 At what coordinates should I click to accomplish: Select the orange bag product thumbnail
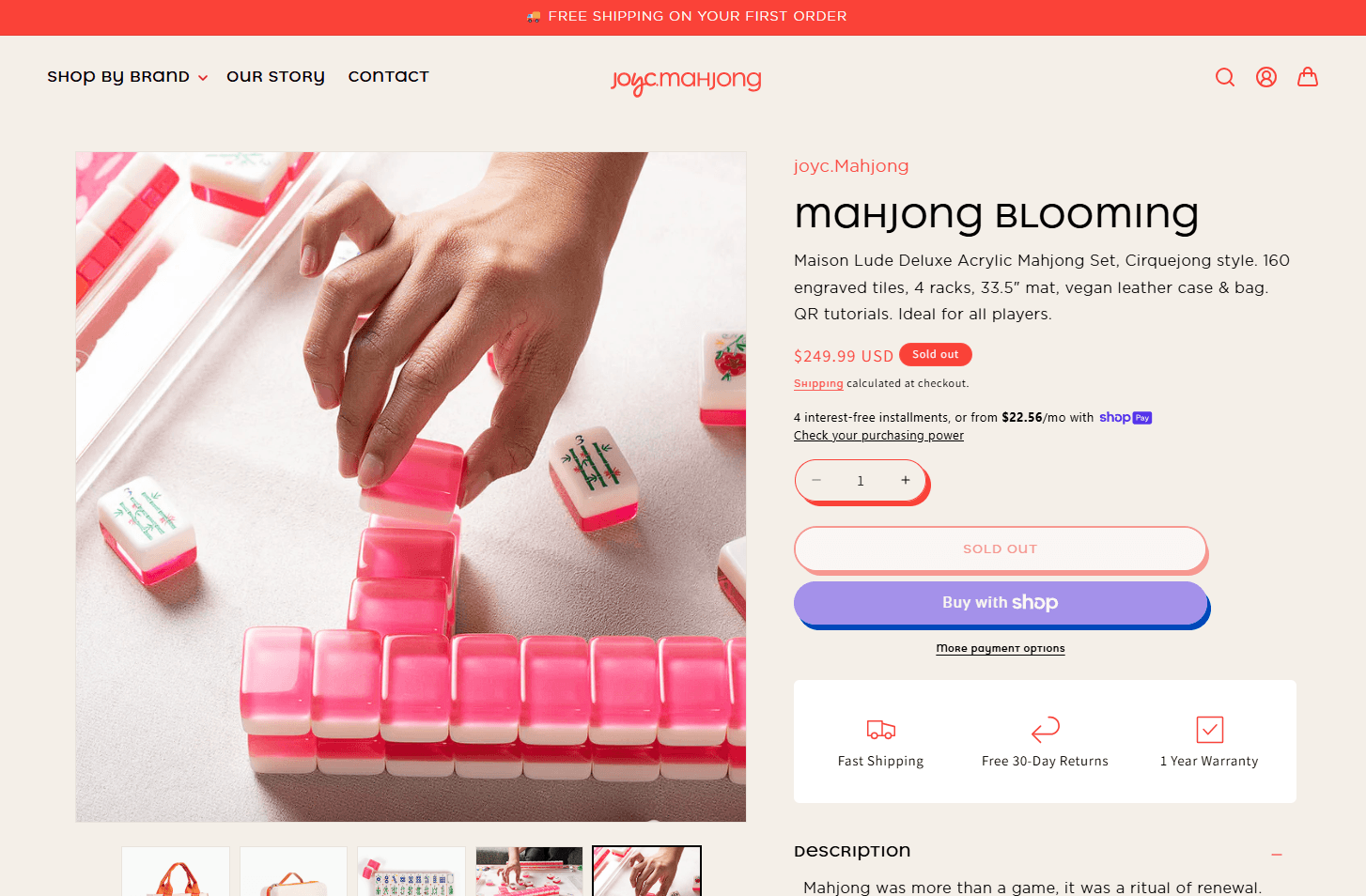point(176,872)
